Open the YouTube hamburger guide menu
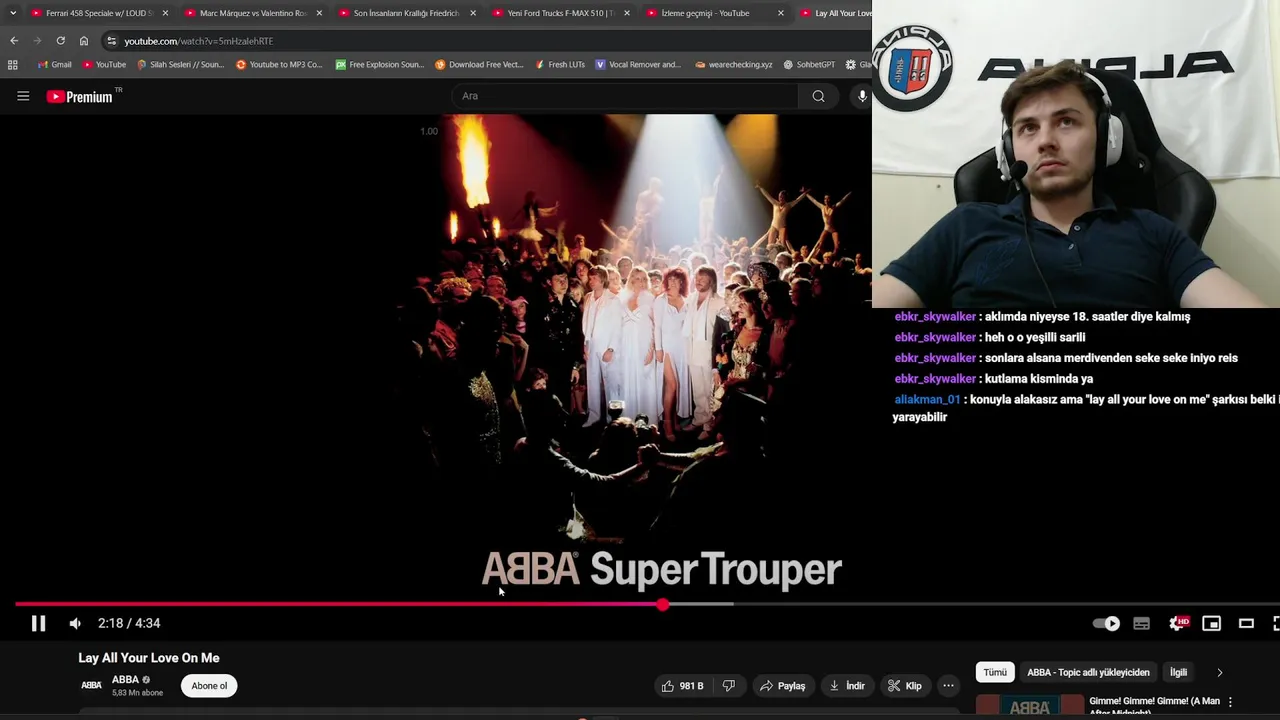The image size is (1280, 720). (x=23, y=96)
